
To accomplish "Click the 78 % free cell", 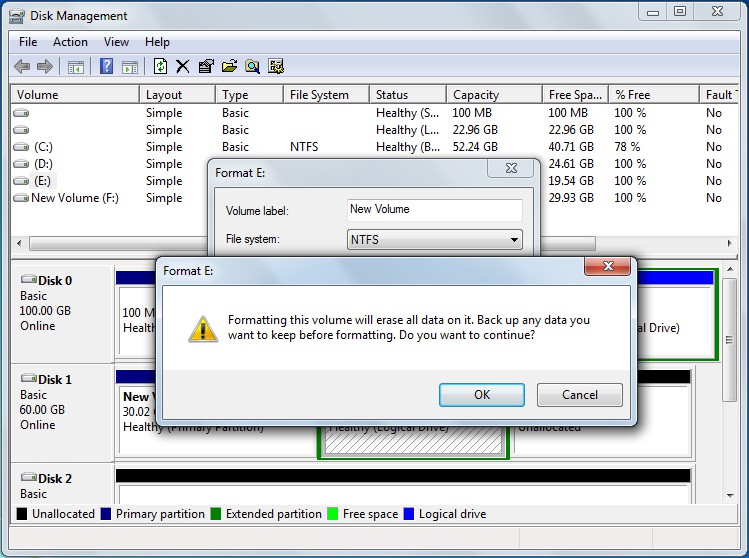I will [x=627, y=147].
